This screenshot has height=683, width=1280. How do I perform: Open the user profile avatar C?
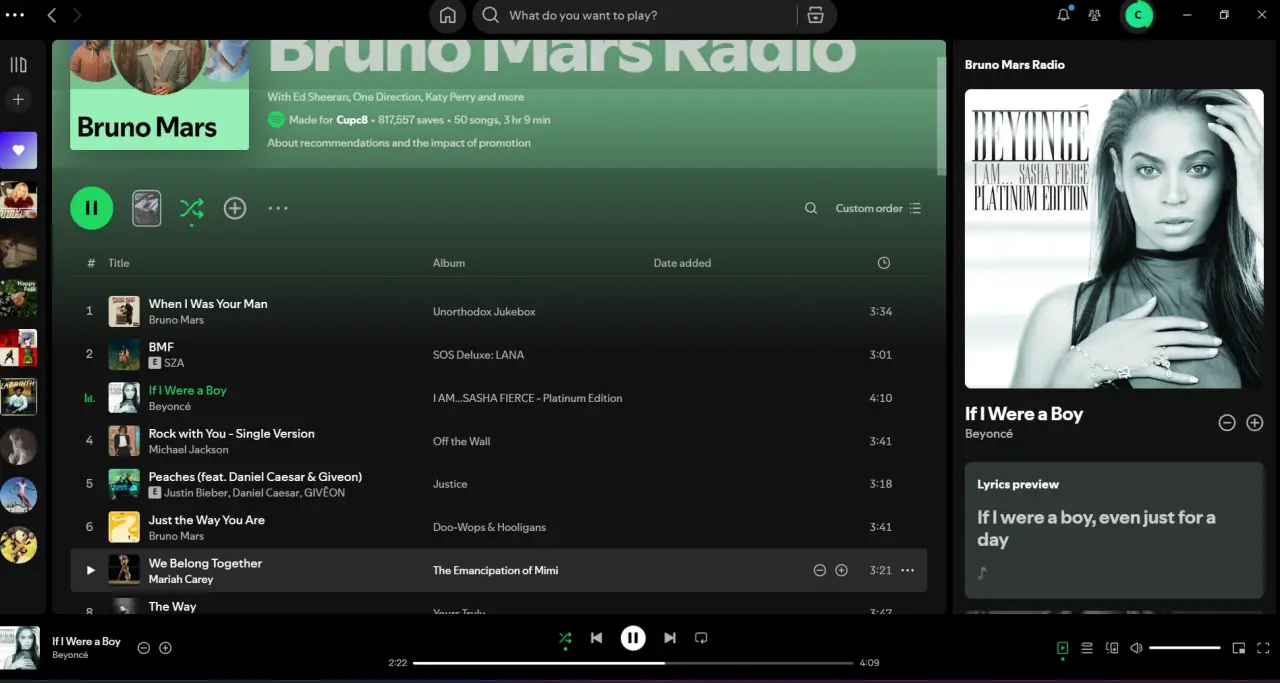1138,15
